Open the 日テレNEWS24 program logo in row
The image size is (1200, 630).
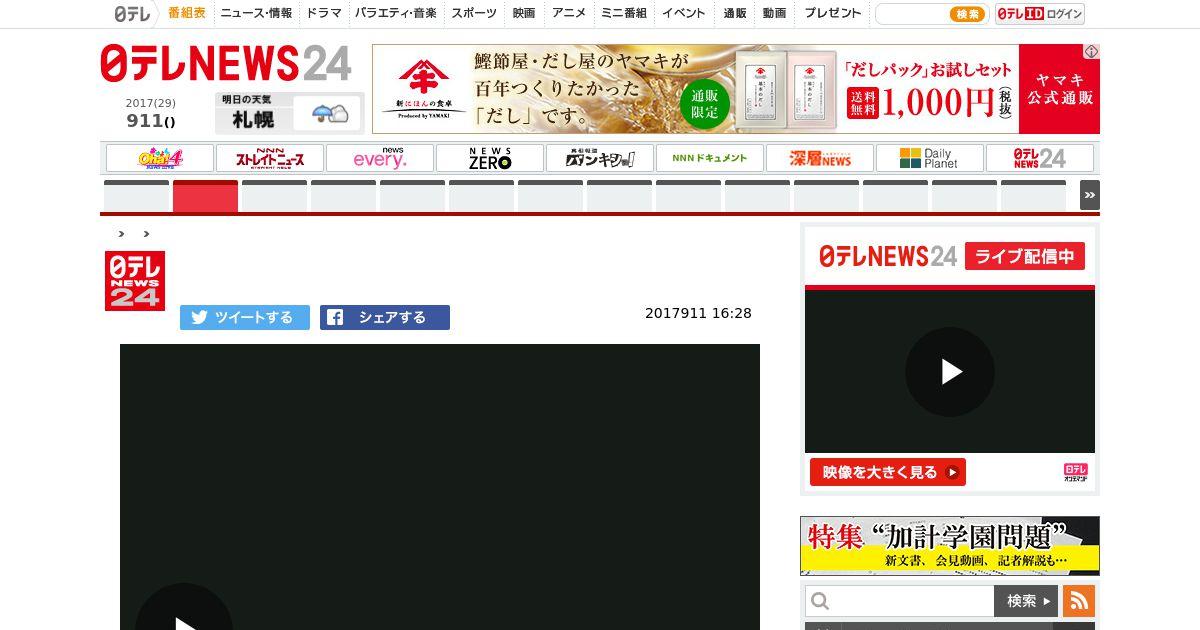tap(1040, 158)
